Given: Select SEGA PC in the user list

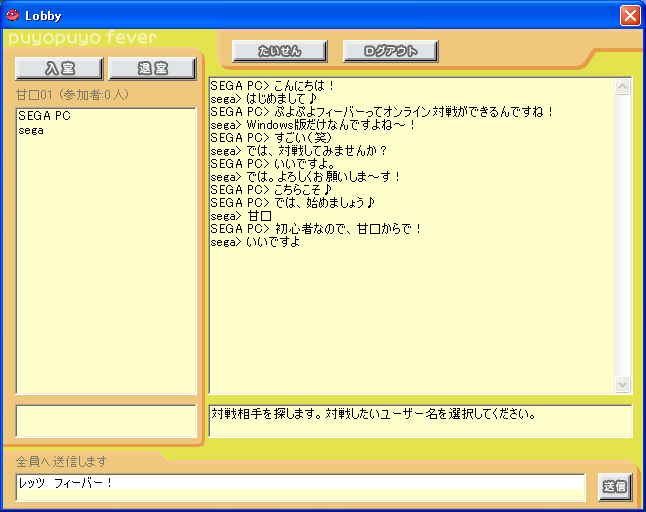Looking at the screenshot, I should [x=44, y=117].
